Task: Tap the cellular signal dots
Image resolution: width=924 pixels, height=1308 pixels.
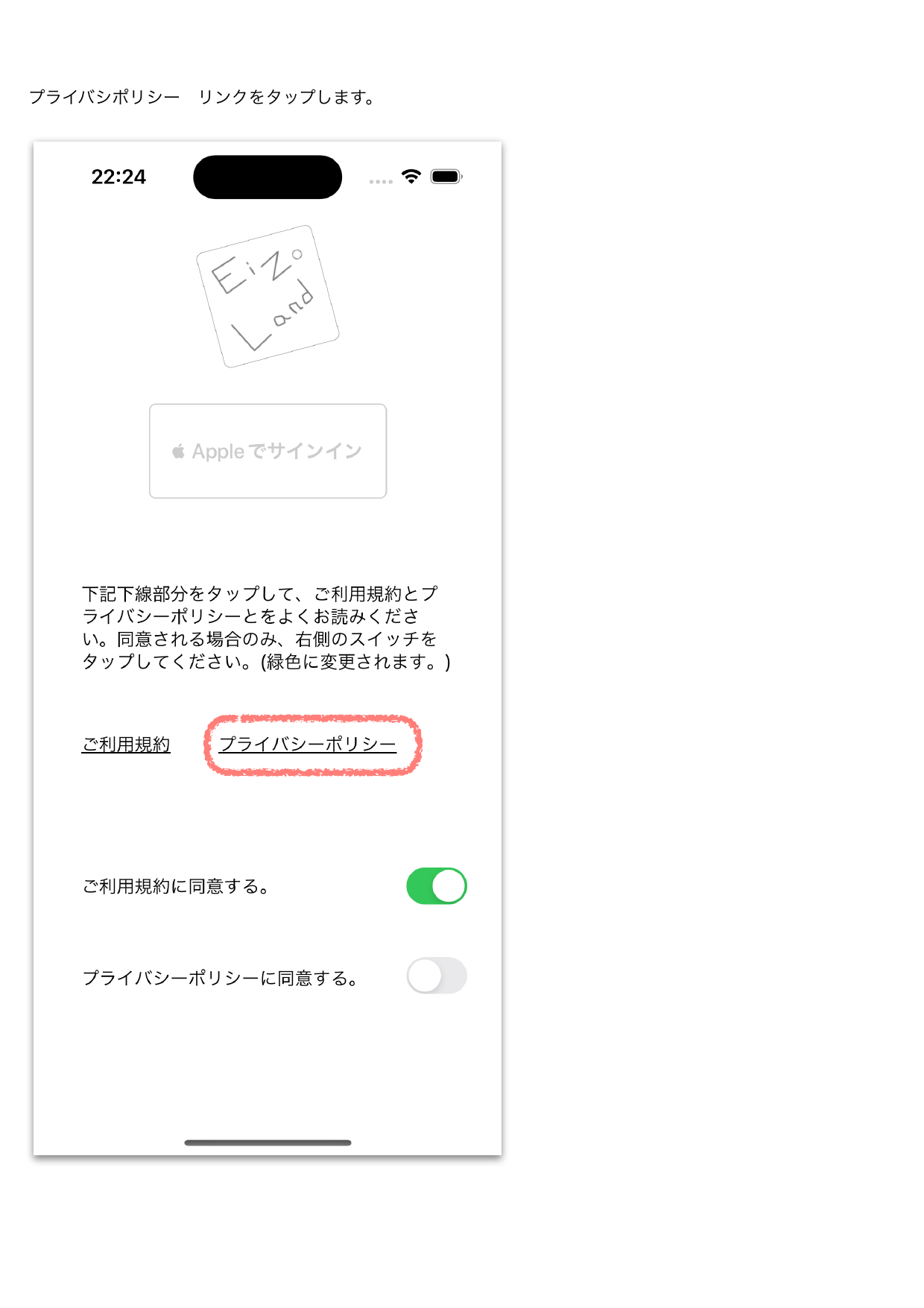Action: pyautogui.click(x=381, y=181)
